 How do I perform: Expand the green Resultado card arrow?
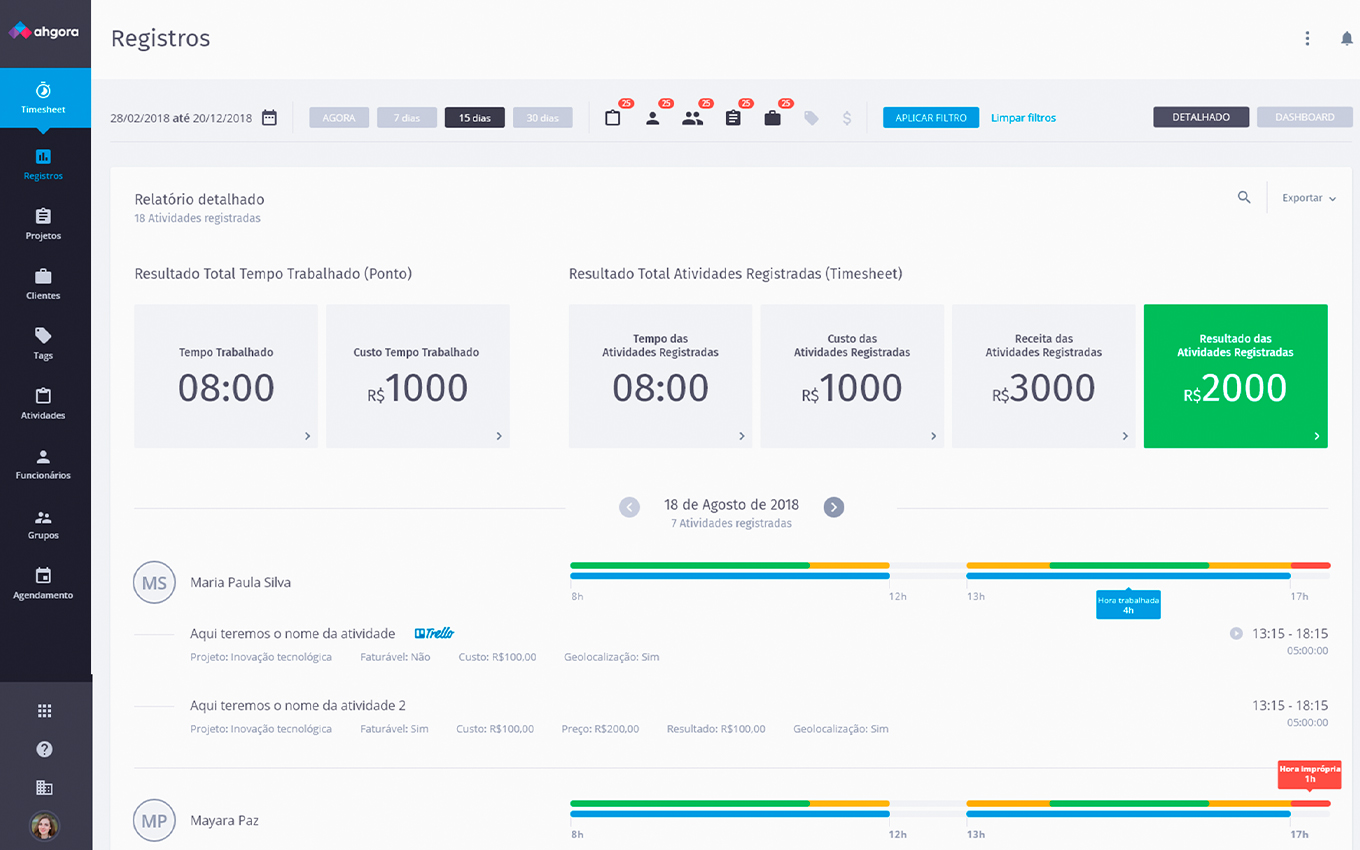coord(1316,436)
